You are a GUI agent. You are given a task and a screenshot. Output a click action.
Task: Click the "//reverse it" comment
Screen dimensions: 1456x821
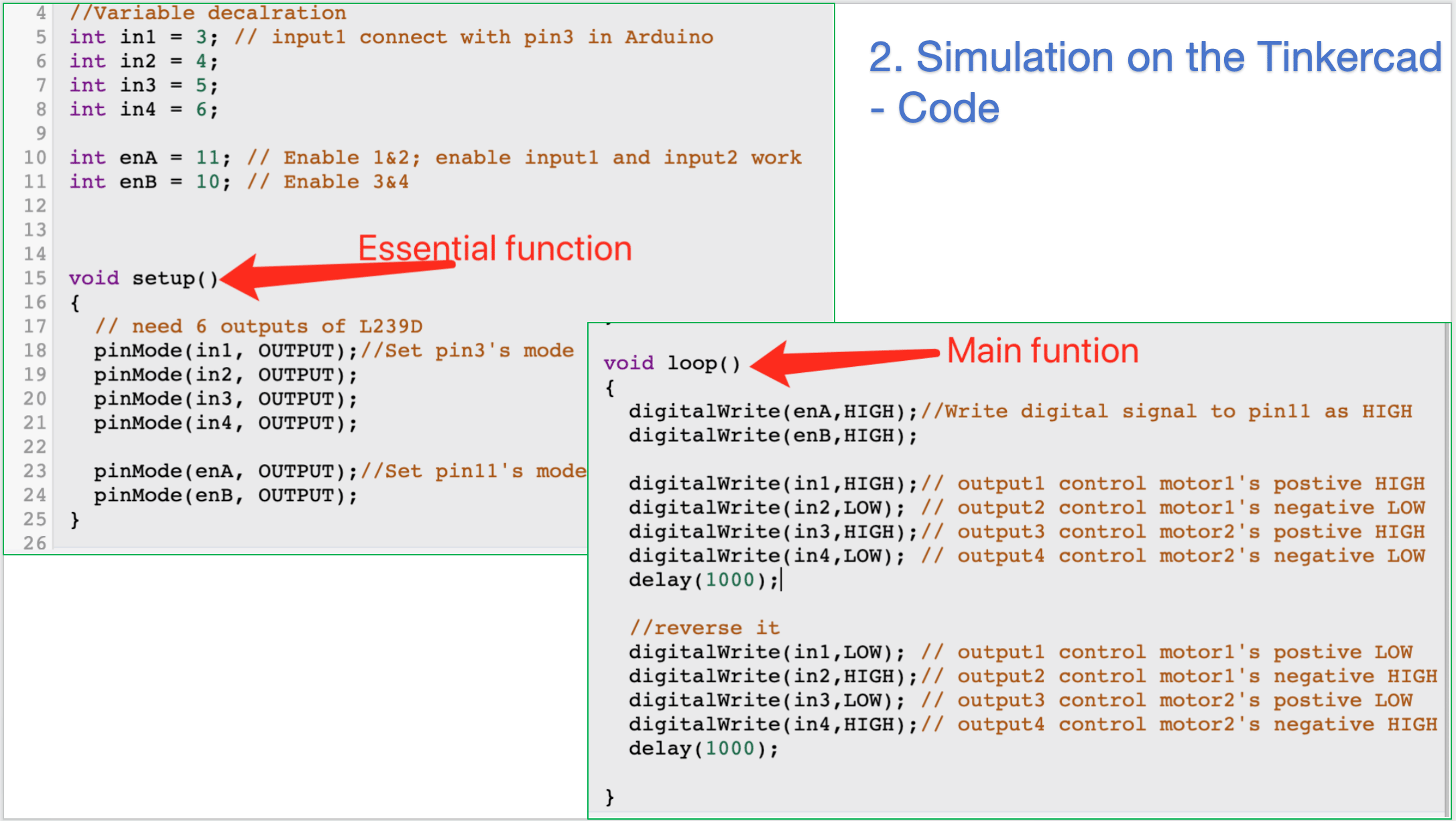(705, 628)
